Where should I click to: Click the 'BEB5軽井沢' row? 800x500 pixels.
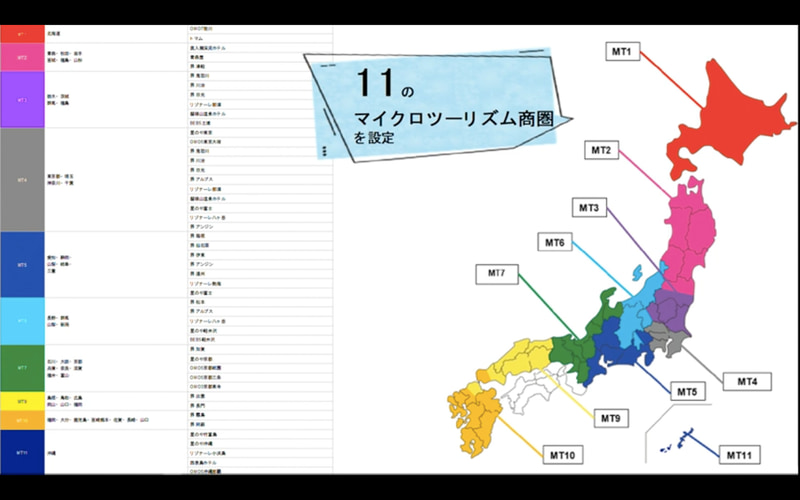[x=260, y=340]
